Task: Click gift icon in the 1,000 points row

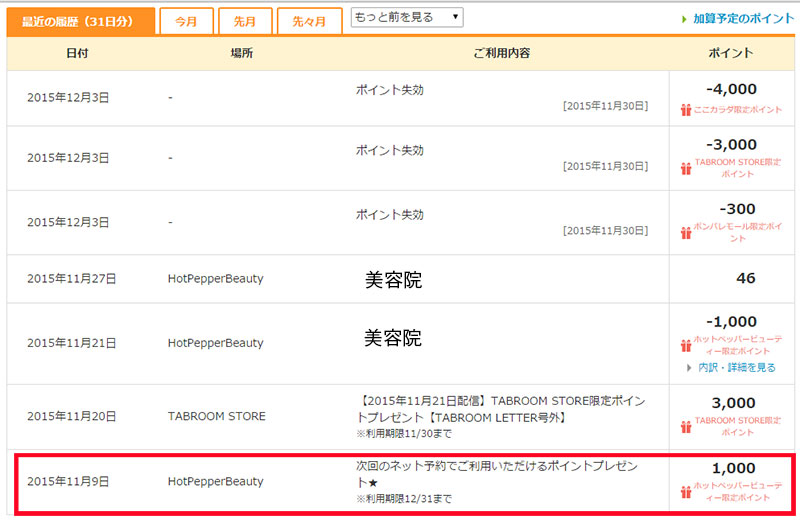Action: pos(686,492)
